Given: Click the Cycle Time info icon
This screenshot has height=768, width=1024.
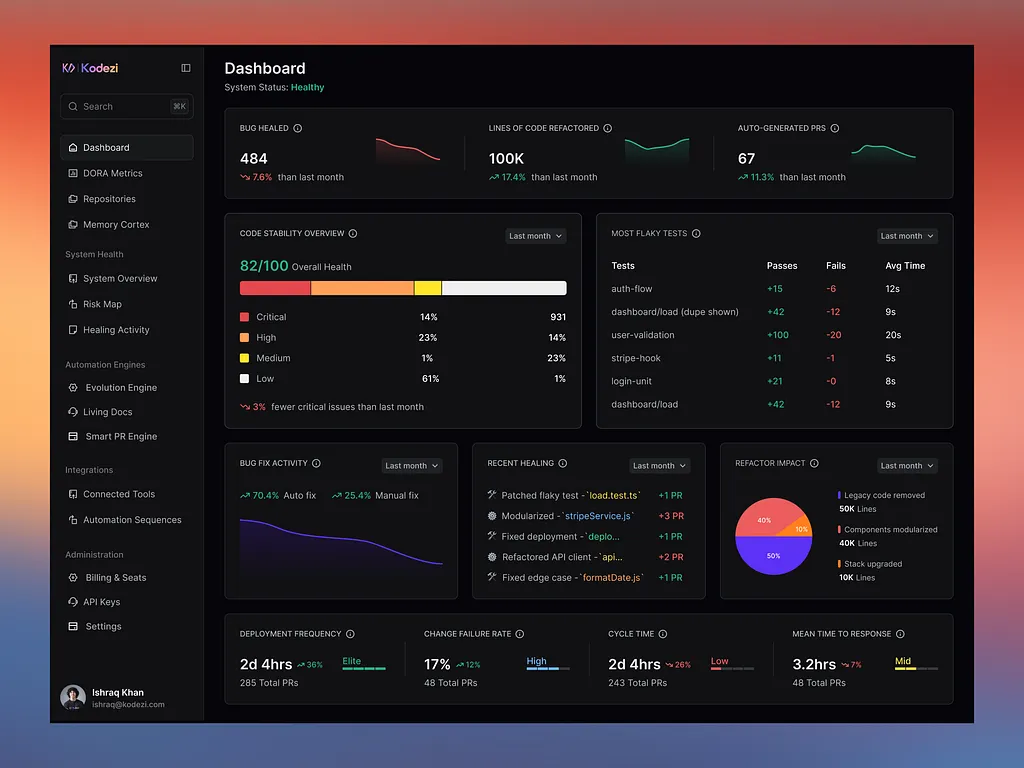Looking at the screenshot, I should point(663,634).
